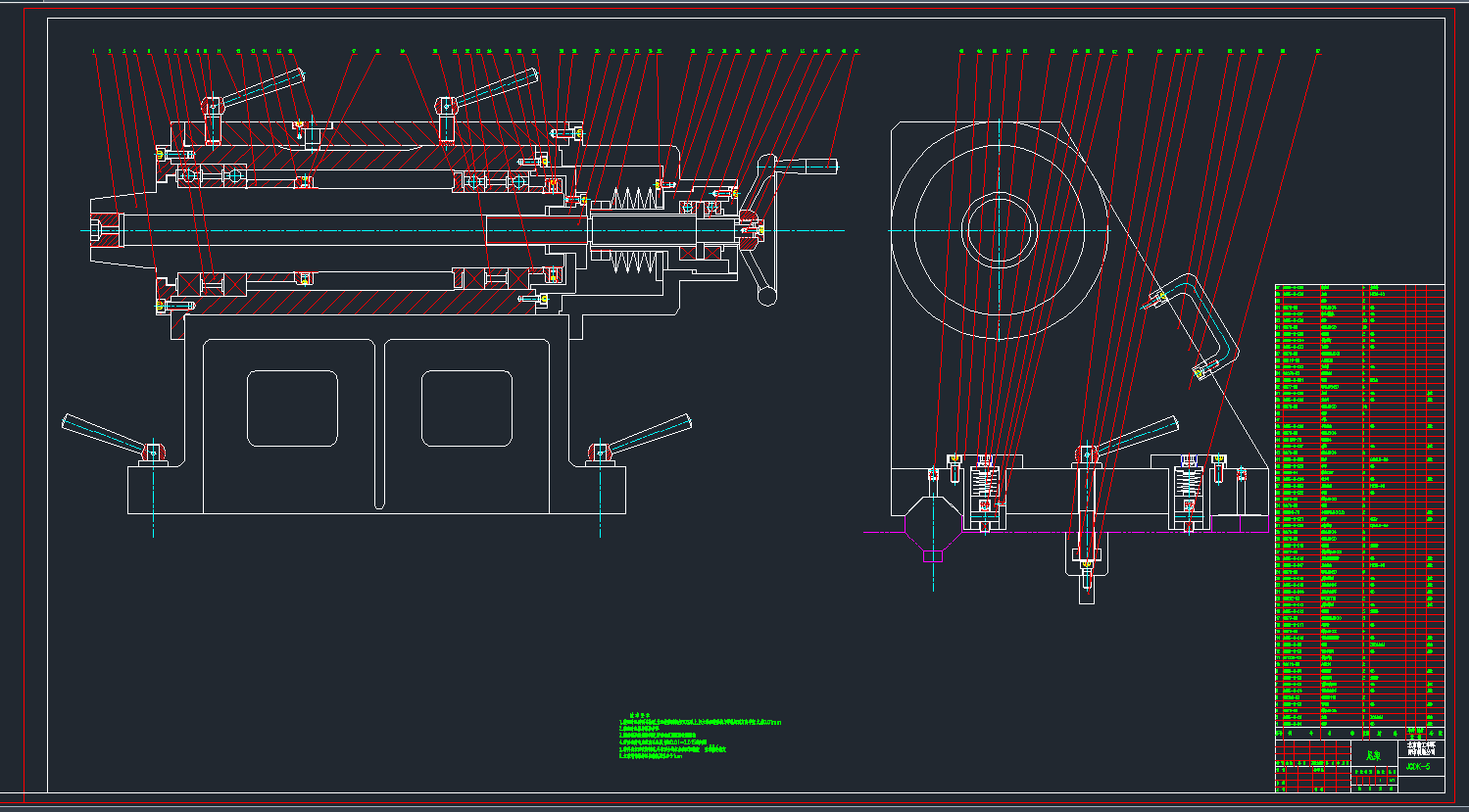Click the JCDK-5 drawing number in title block
This screenshot has height=812, width=1469.
point(1417,767)
